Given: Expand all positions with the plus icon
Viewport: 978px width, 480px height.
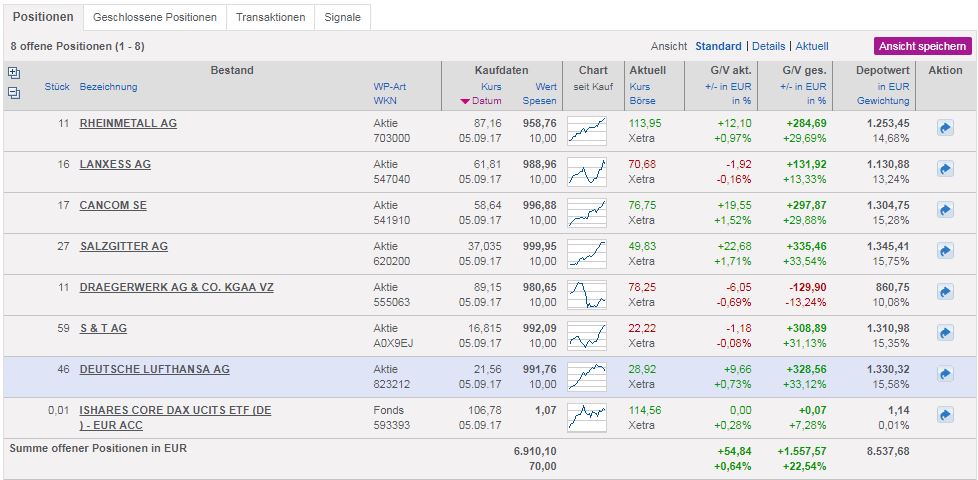Looking at the screenshot, I should (x=14, y=72).
